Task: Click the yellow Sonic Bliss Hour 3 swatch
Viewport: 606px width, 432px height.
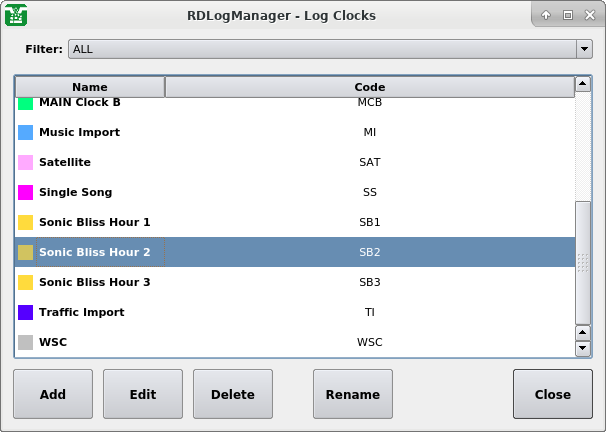Action: coord(26,282)
